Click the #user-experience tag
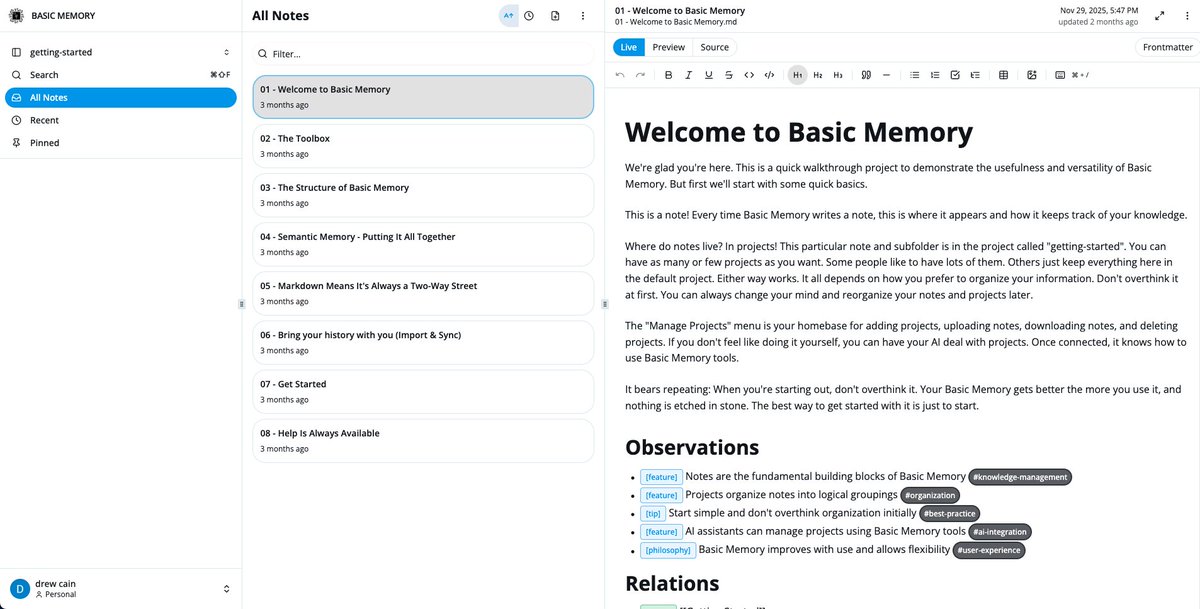 [x=988, y=550]
